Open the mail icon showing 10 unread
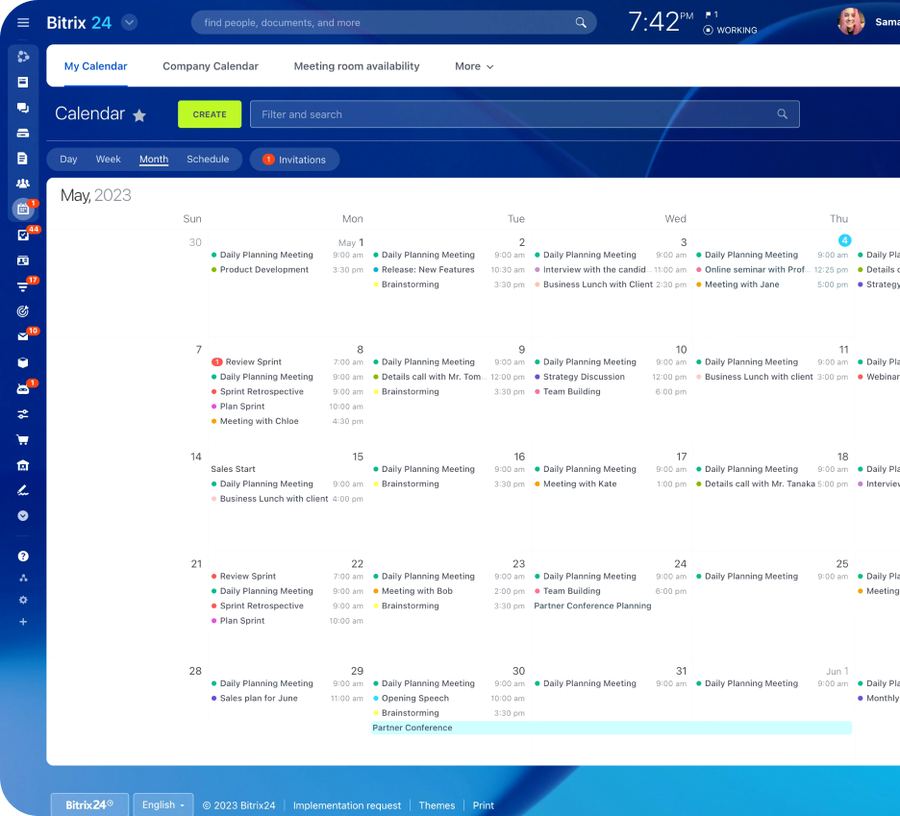The width and height of the screenshot is (900, 816). 23,337
